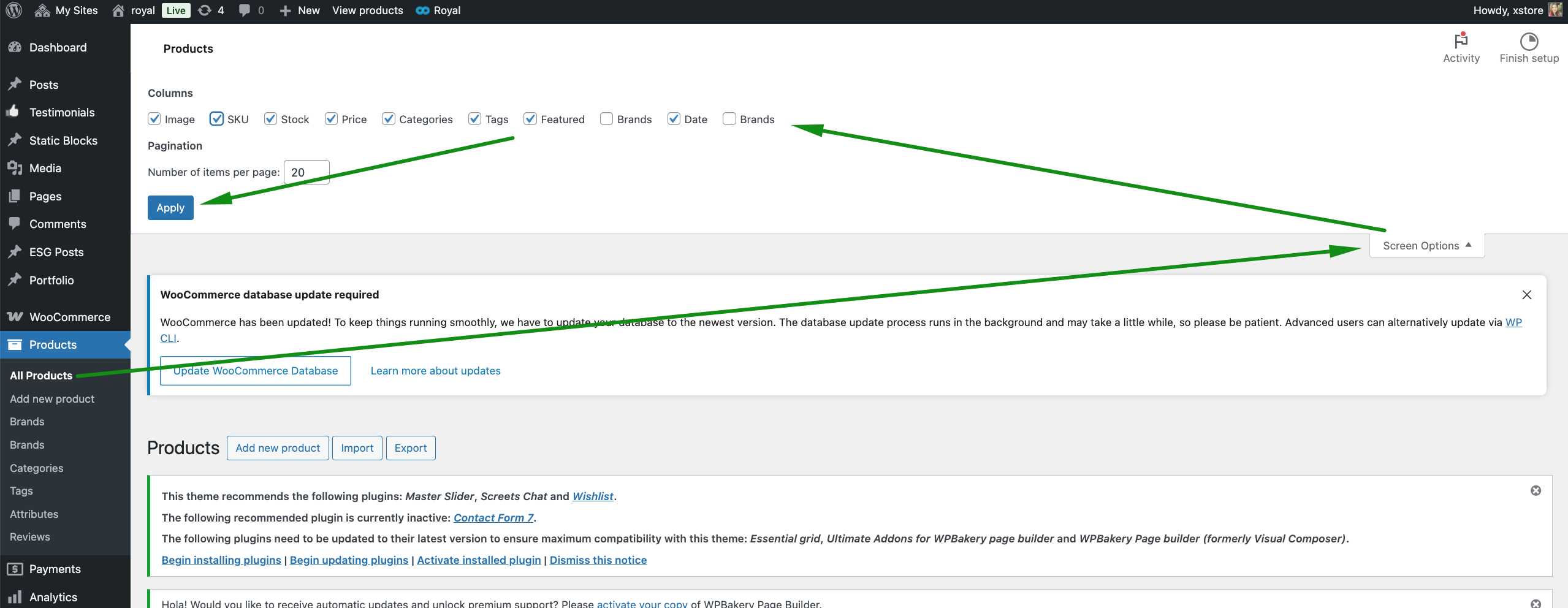Click Begin updating plugins link
Image resolution: width=1568 pixels, height=608 pixels.
click(349, 560)
